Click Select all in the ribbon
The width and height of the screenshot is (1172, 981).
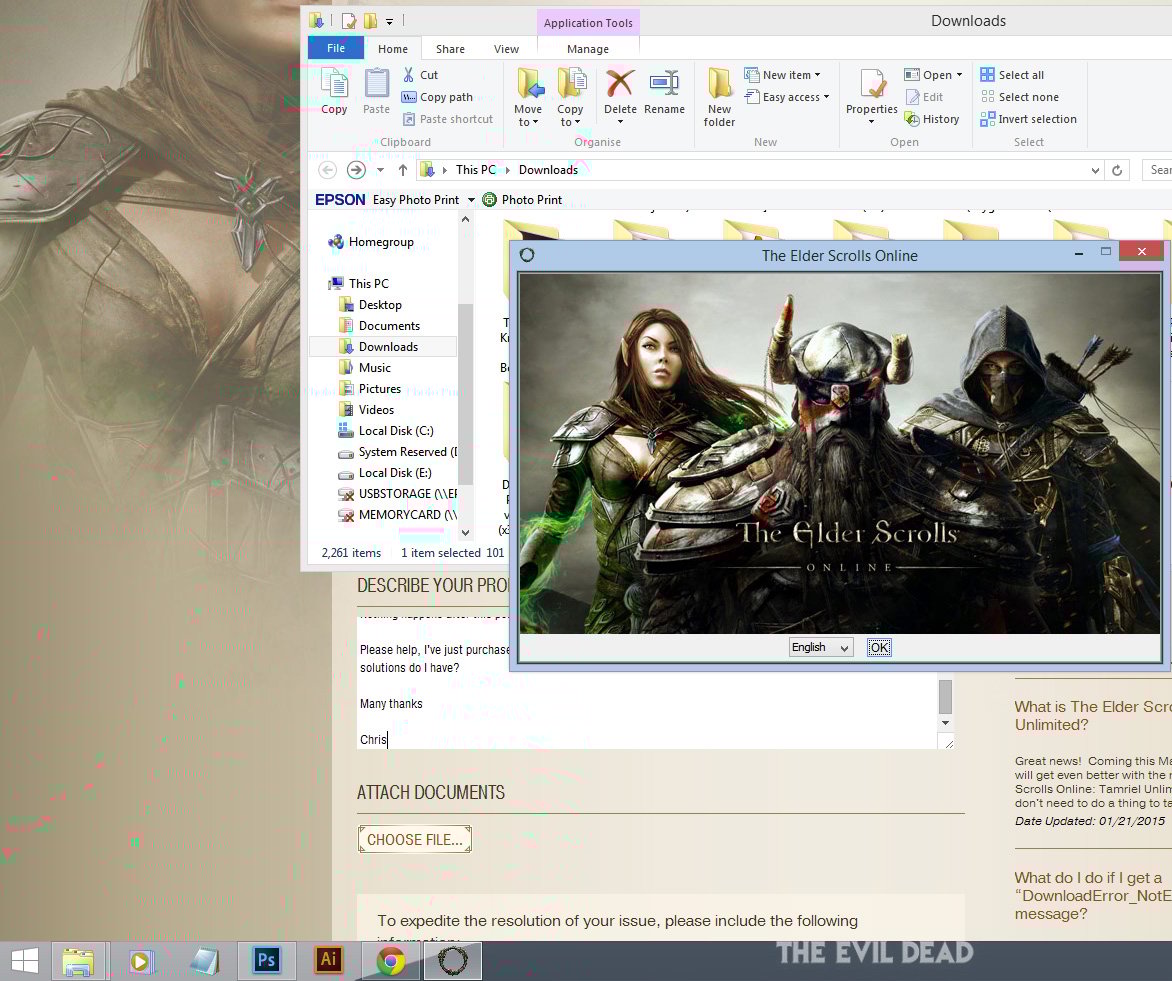[x=1012, y=75]
